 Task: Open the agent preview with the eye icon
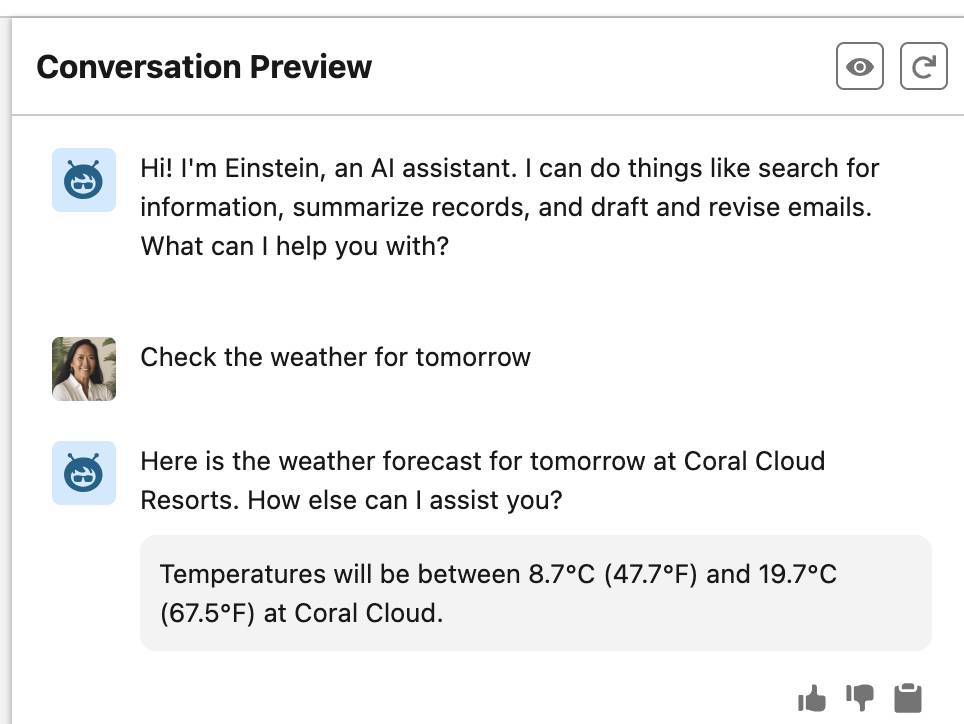858,67
